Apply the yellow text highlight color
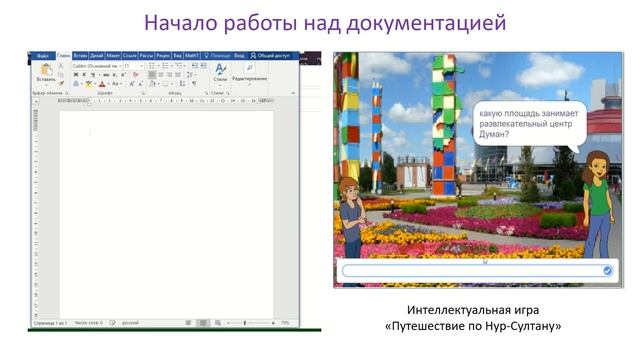 coord(89,84)
